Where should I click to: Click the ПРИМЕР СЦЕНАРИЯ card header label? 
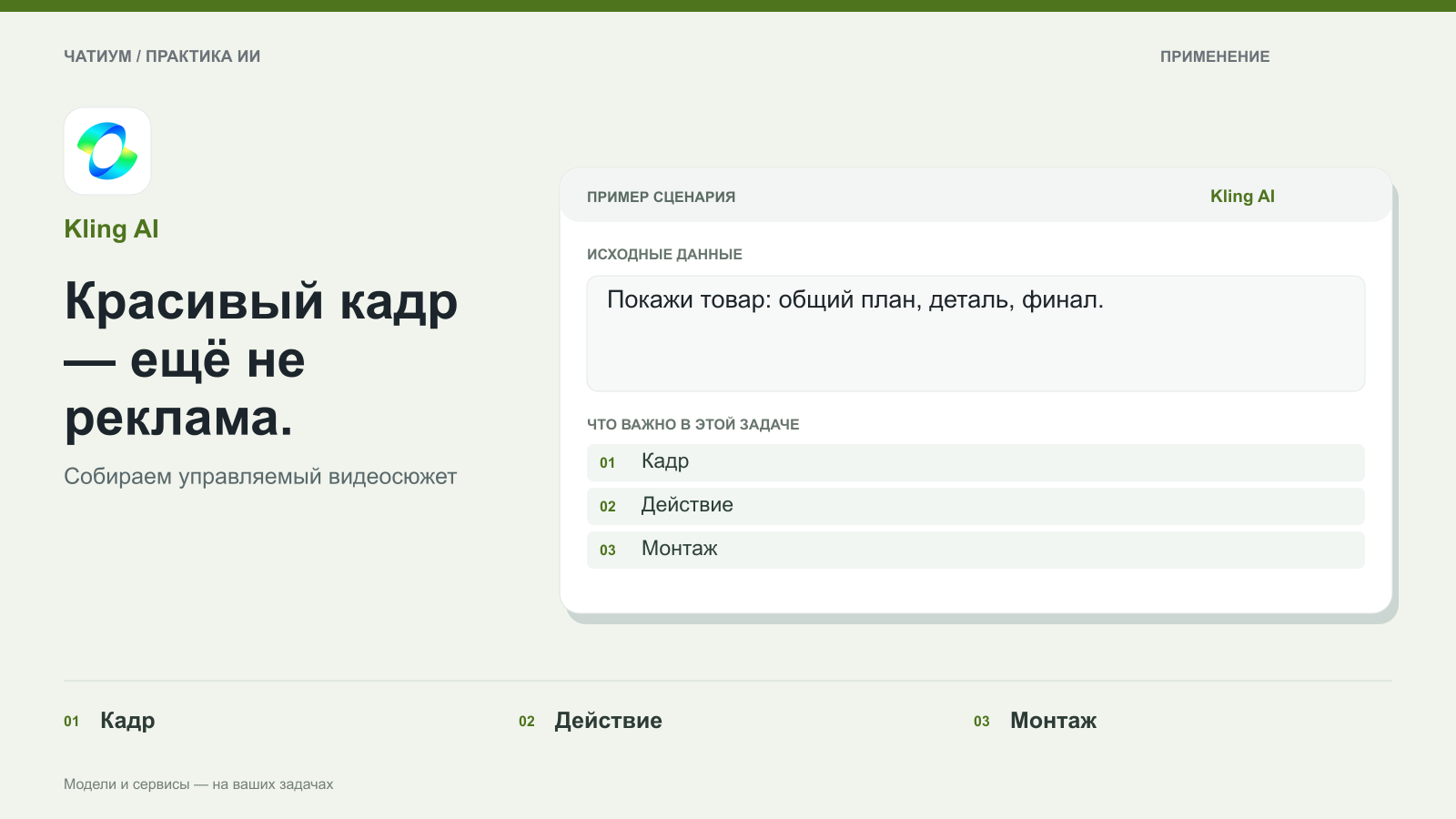(661, 197)
